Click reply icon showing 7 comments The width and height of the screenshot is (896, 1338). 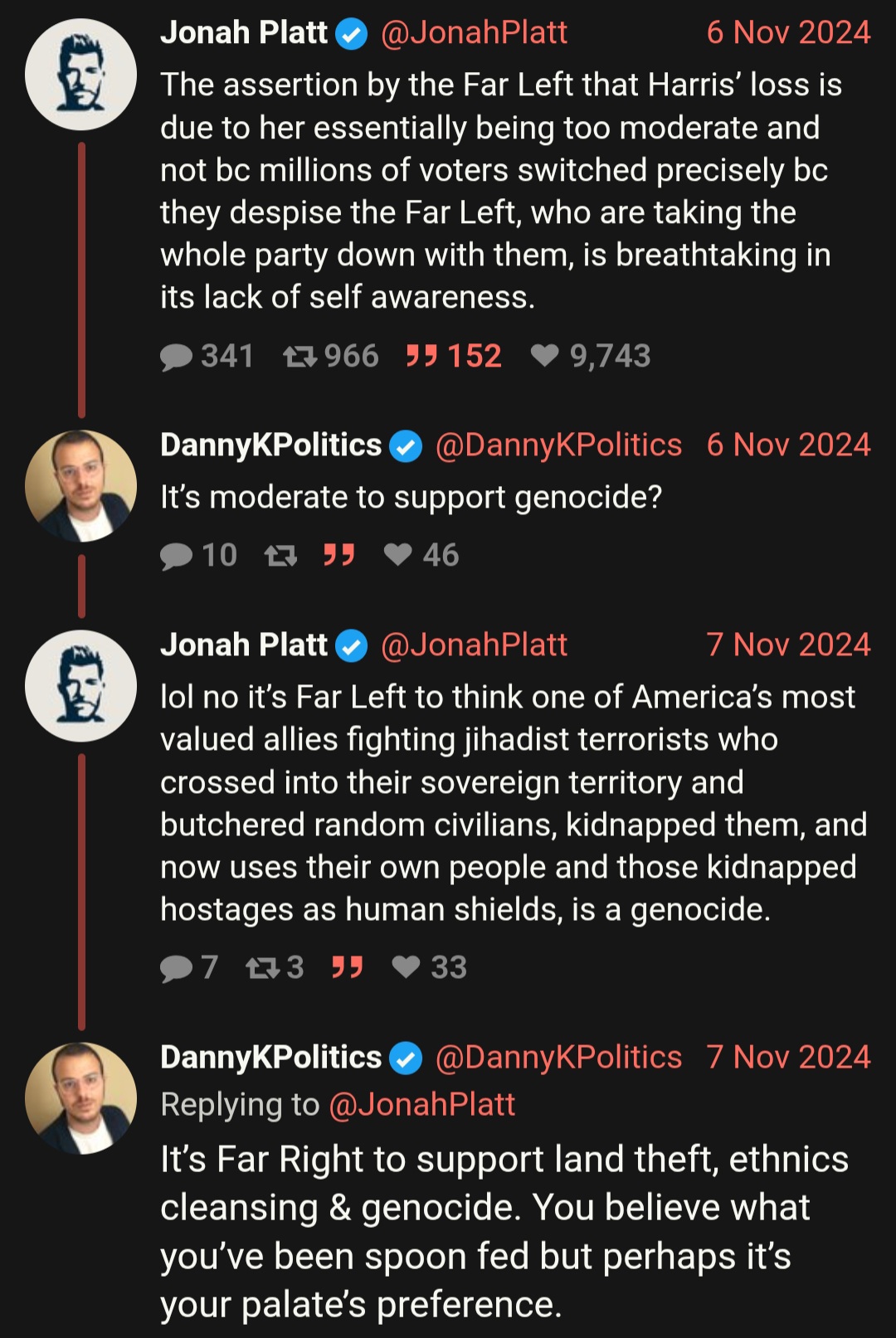[176, 968]
